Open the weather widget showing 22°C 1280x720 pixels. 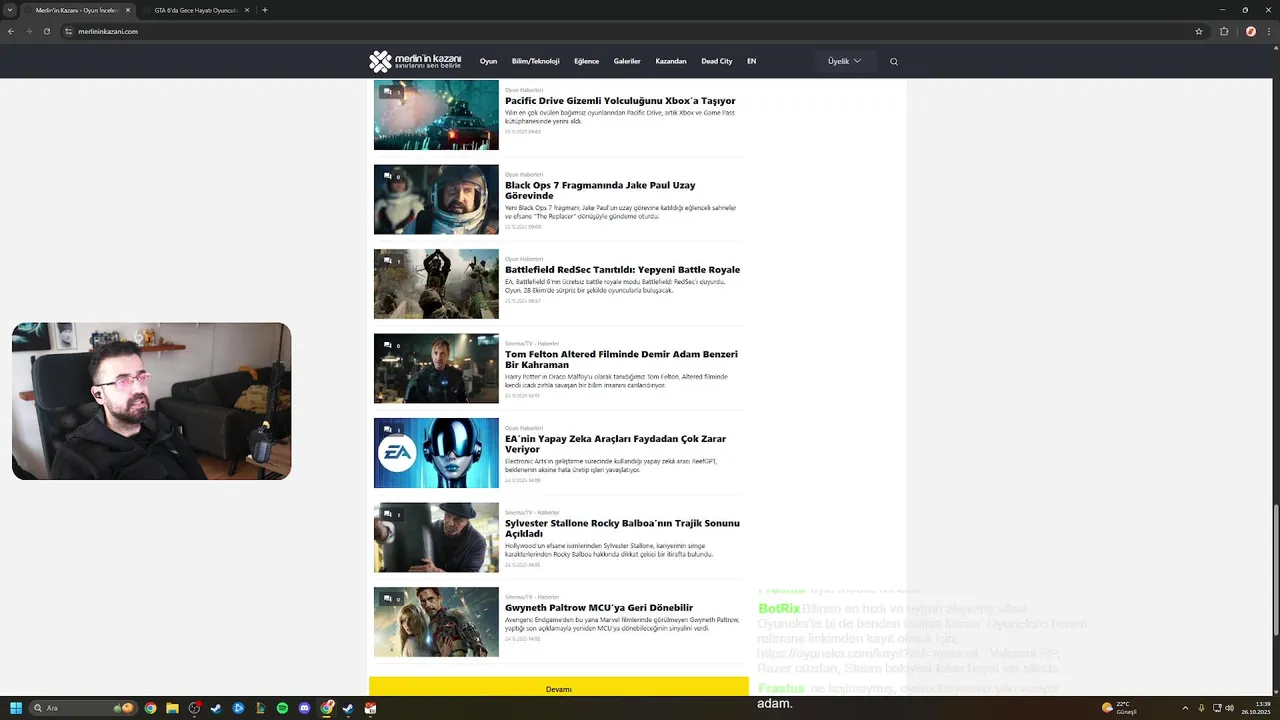tap(1120, 708)
